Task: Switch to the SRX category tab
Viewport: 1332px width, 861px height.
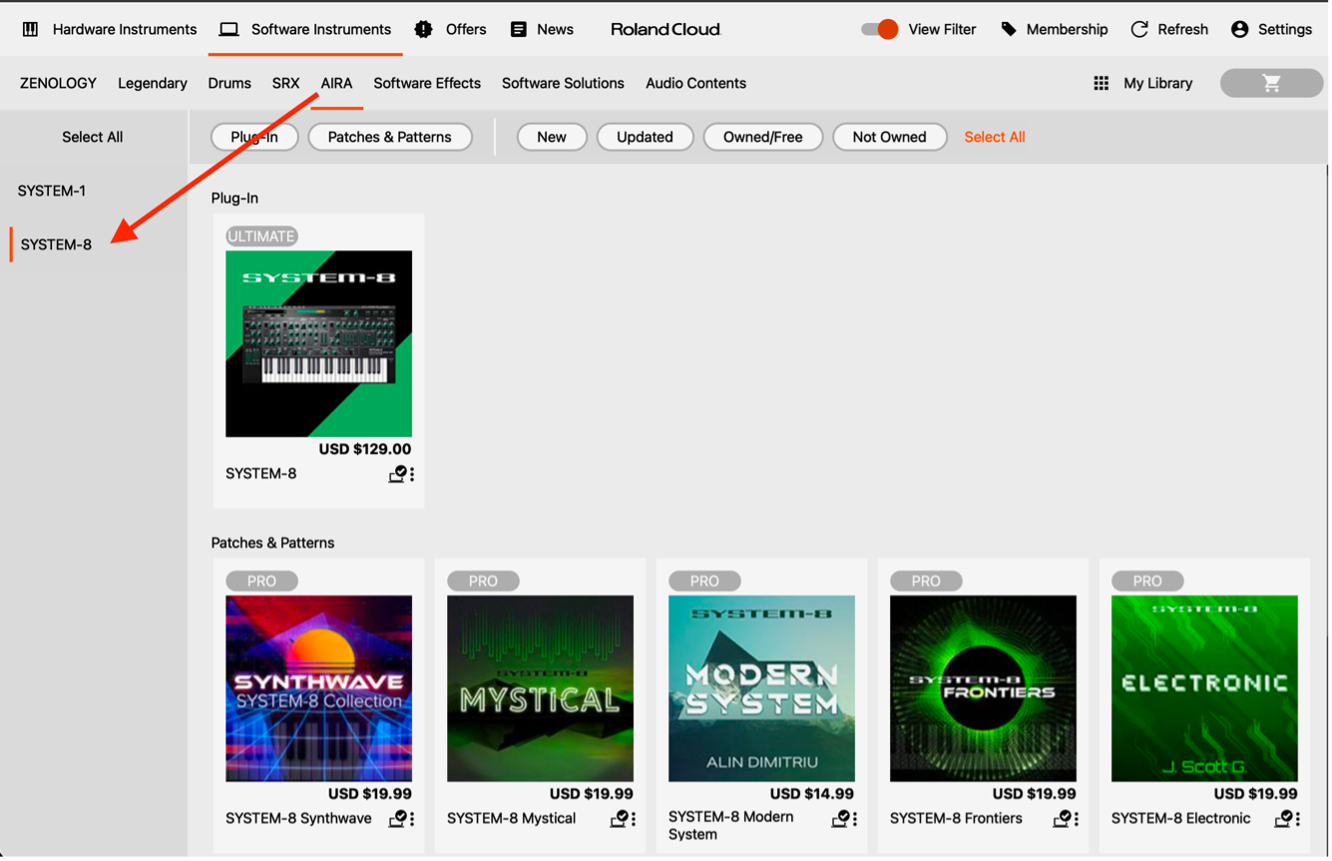Action: [x=285, y=83]
